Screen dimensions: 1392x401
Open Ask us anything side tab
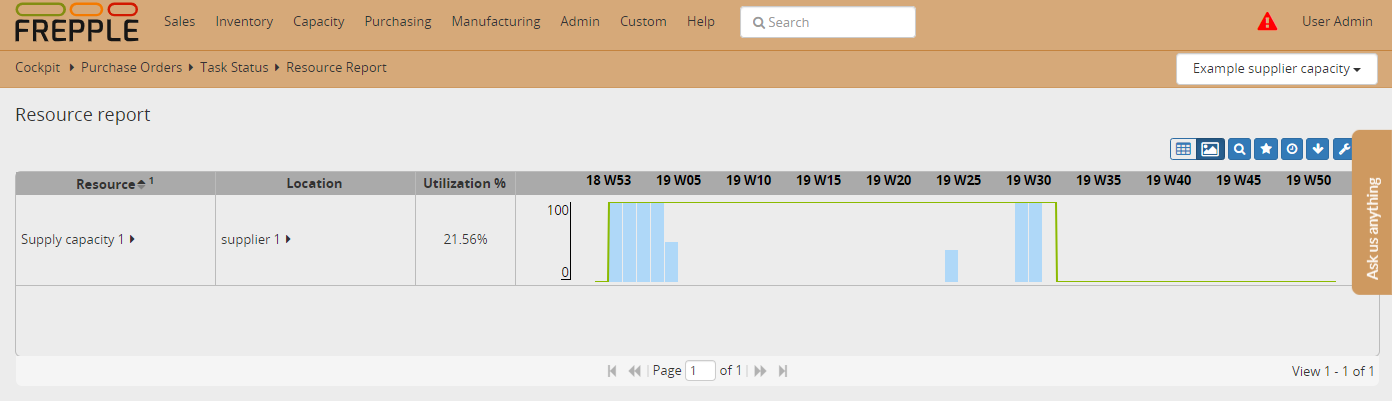1372,213
